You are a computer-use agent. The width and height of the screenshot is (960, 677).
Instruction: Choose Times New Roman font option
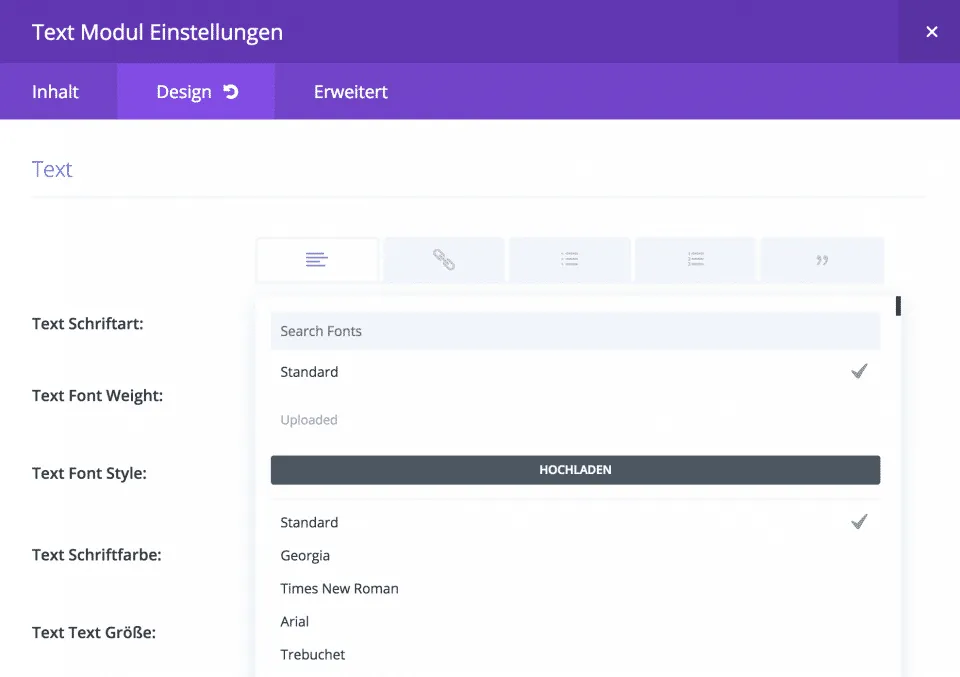[339, 588]
